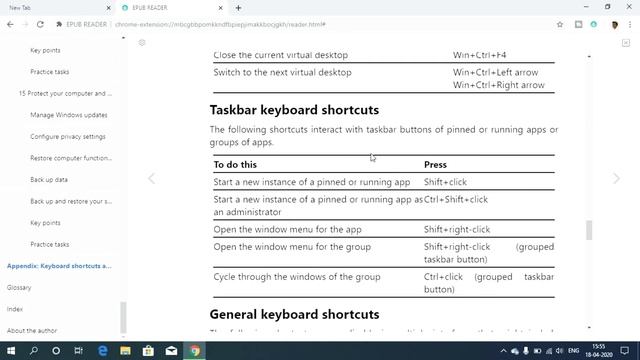
Task: Launch Microsoft Edge from taskbar
Action: (102, 351)
